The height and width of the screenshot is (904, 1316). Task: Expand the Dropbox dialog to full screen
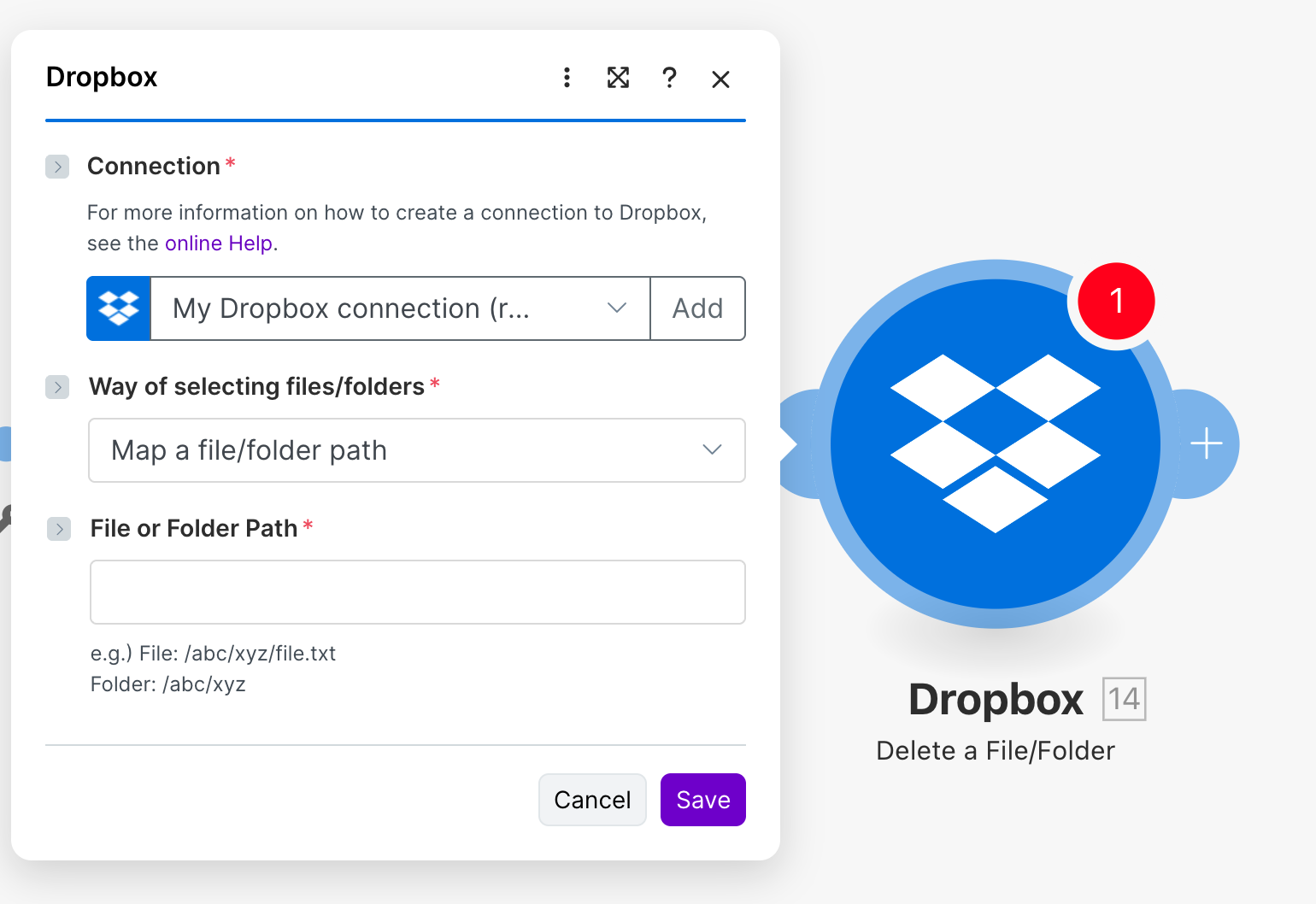pos(618,78)
